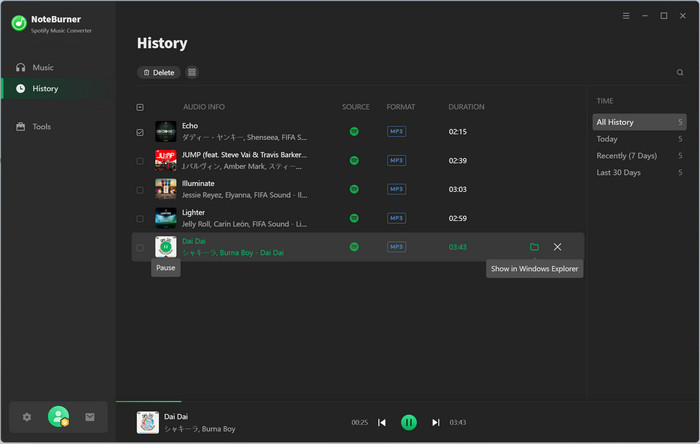Click the Illuminate album thumbnail
This screenshot has height=444, width=700.
pos(166,189)
